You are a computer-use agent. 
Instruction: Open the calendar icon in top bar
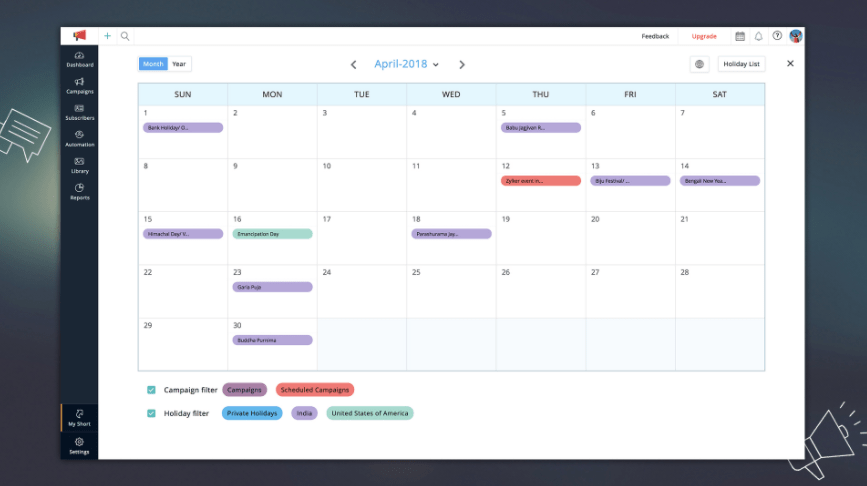(740, 36)
